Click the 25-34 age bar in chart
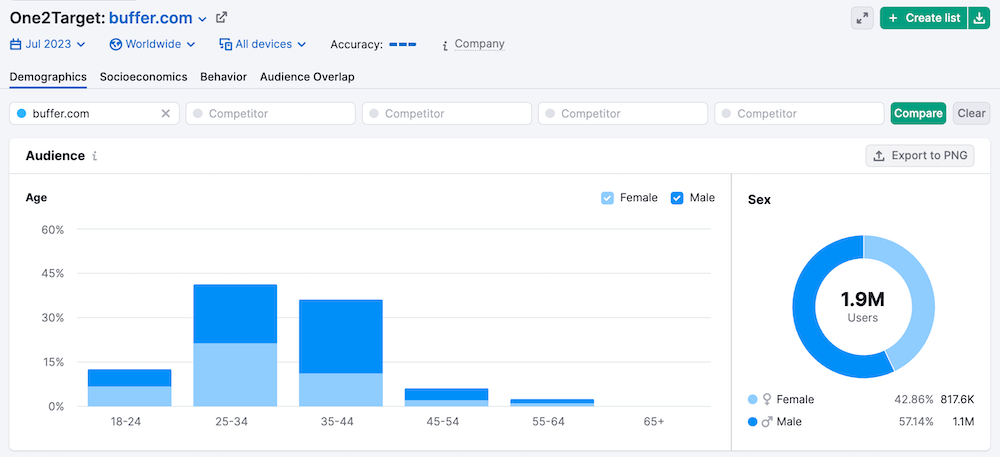The image size is (1000, 457). (235, 345)
